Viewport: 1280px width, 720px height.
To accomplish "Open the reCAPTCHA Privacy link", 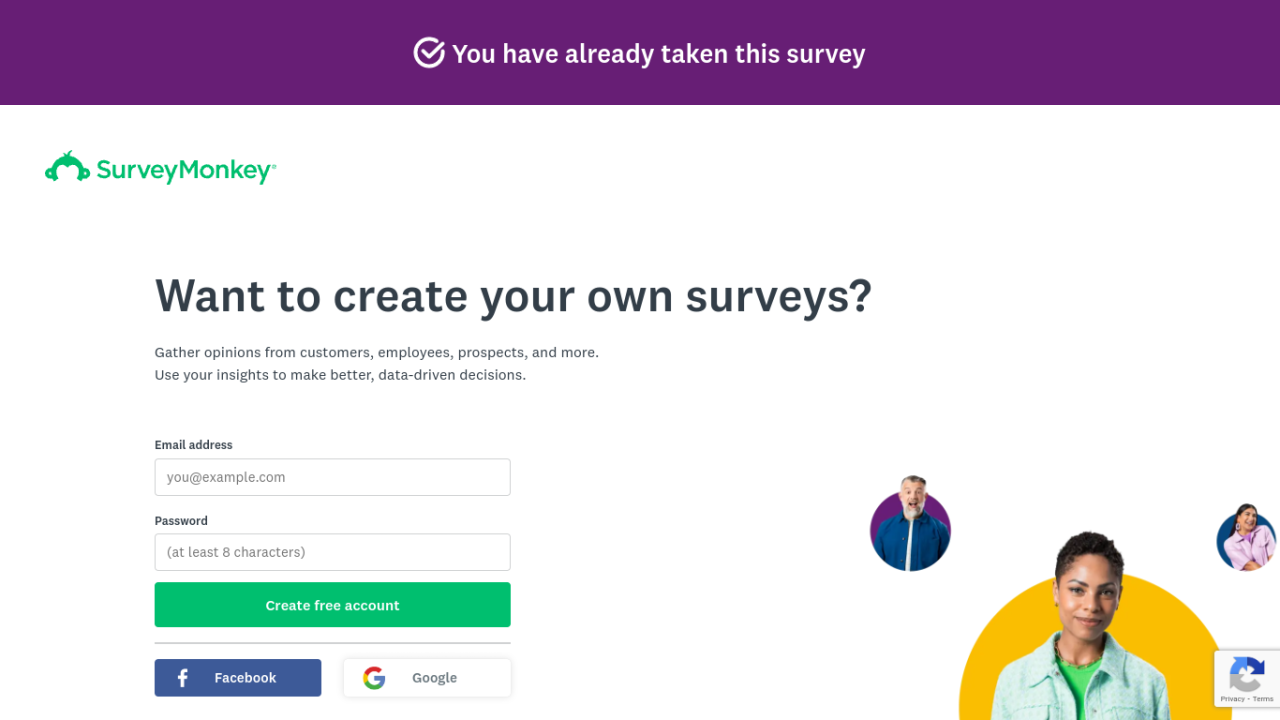I will tap(1232, 699).
